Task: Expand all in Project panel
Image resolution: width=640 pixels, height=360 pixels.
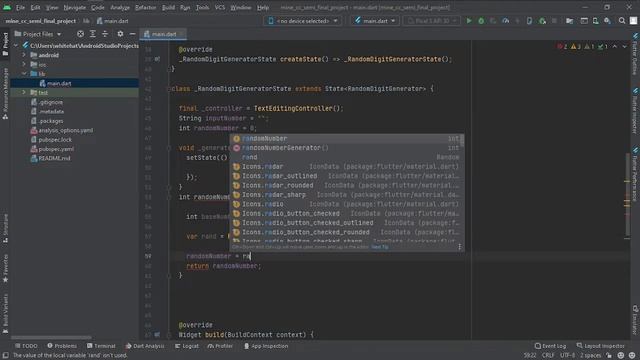Action: click(x=93, y=34)
